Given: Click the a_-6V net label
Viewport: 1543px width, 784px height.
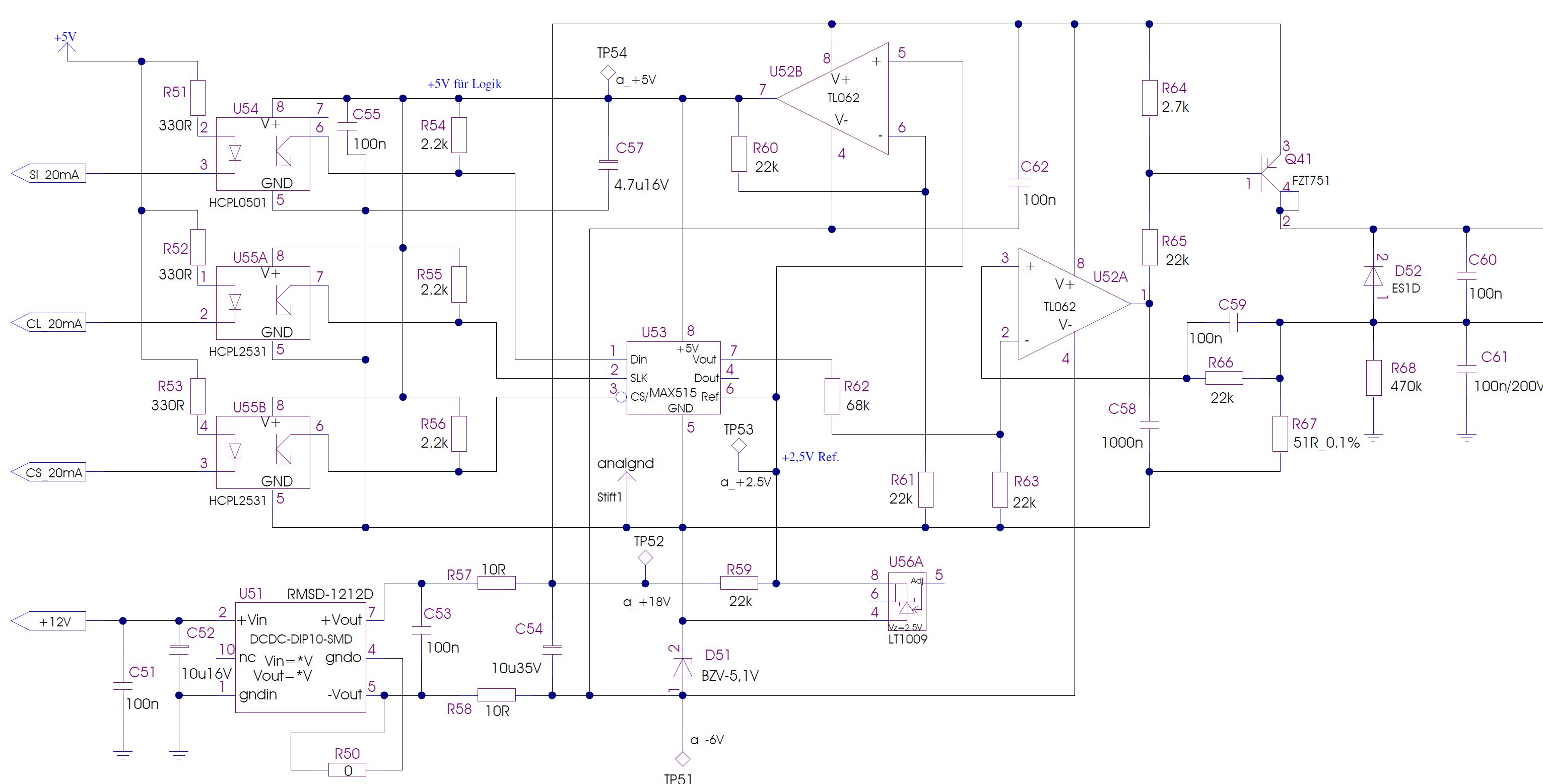Looking at the screenshot, I should (707, 740).
